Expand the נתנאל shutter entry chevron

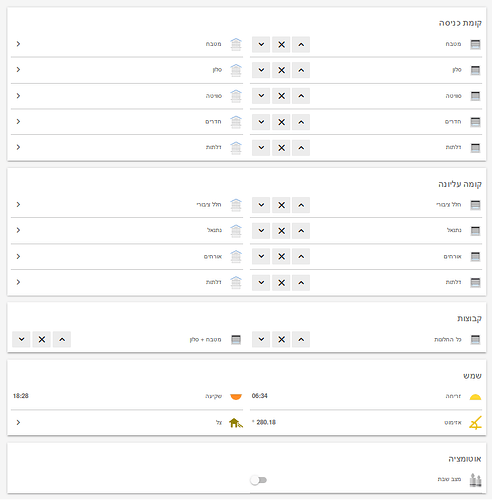coord(18,230)
